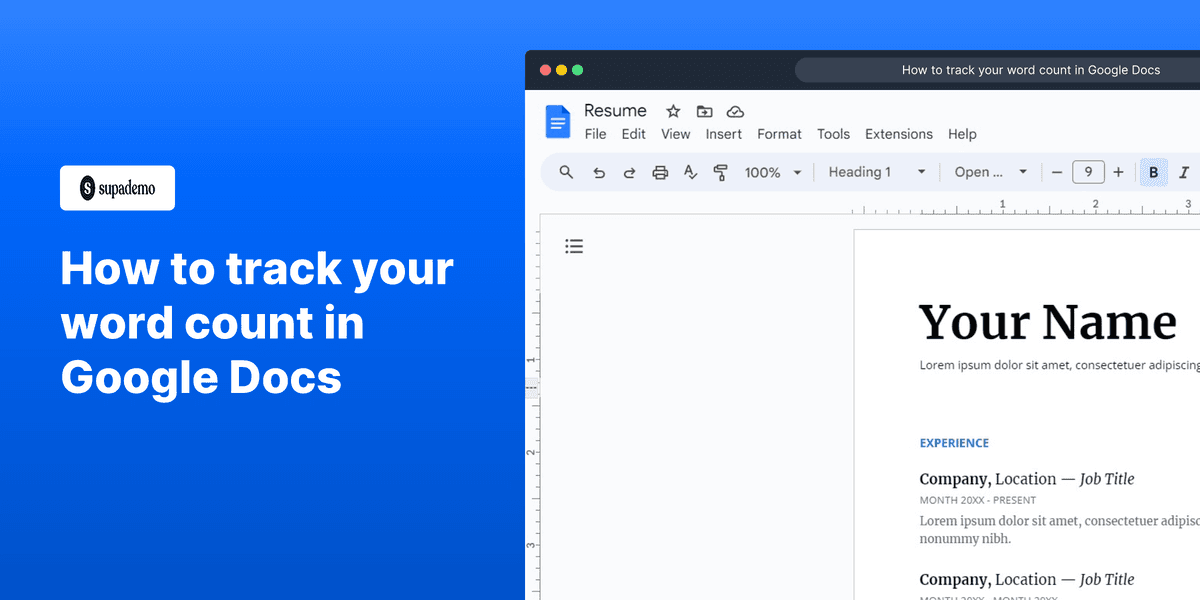
Task: Toggle bold formatting
Action: (x=1153, y=172)
